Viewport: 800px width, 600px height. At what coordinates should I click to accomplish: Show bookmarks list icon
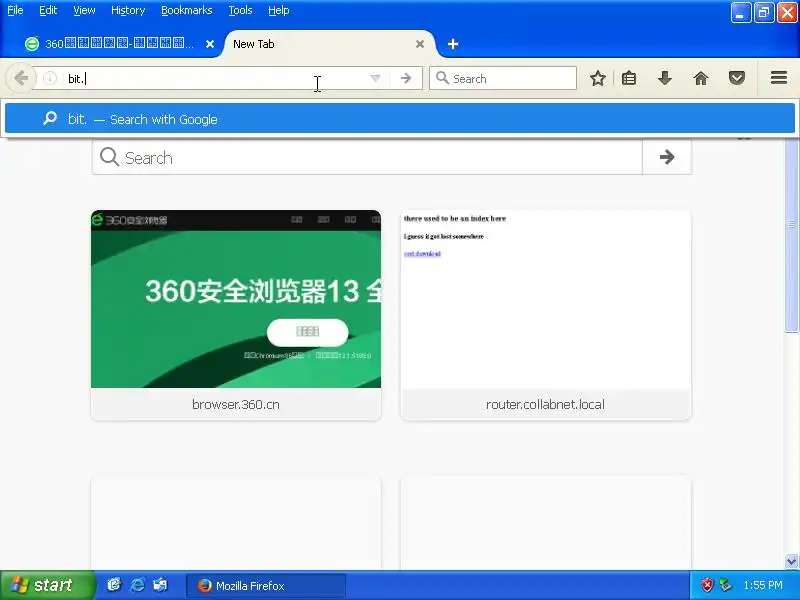629,78
